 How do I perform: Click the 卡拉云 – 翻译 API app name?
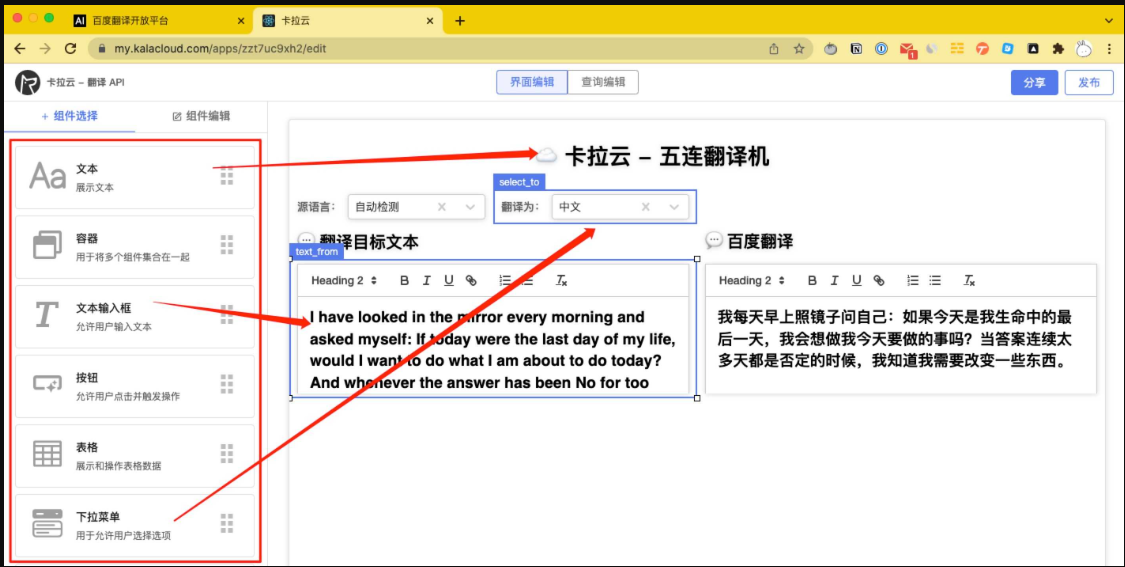85,83
